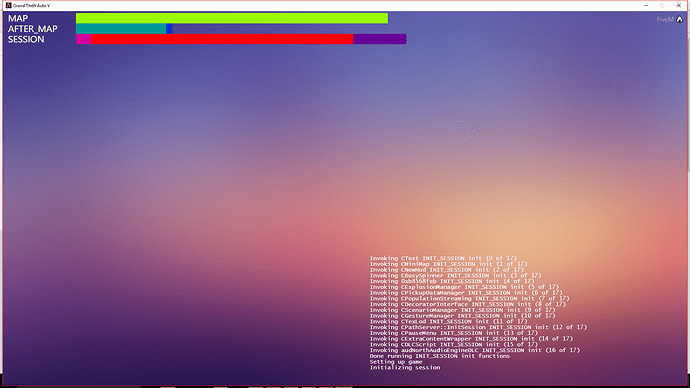Click the purple SESSION bar segment
This screenshot has height=388, width=690.
[x=380, y=39]
